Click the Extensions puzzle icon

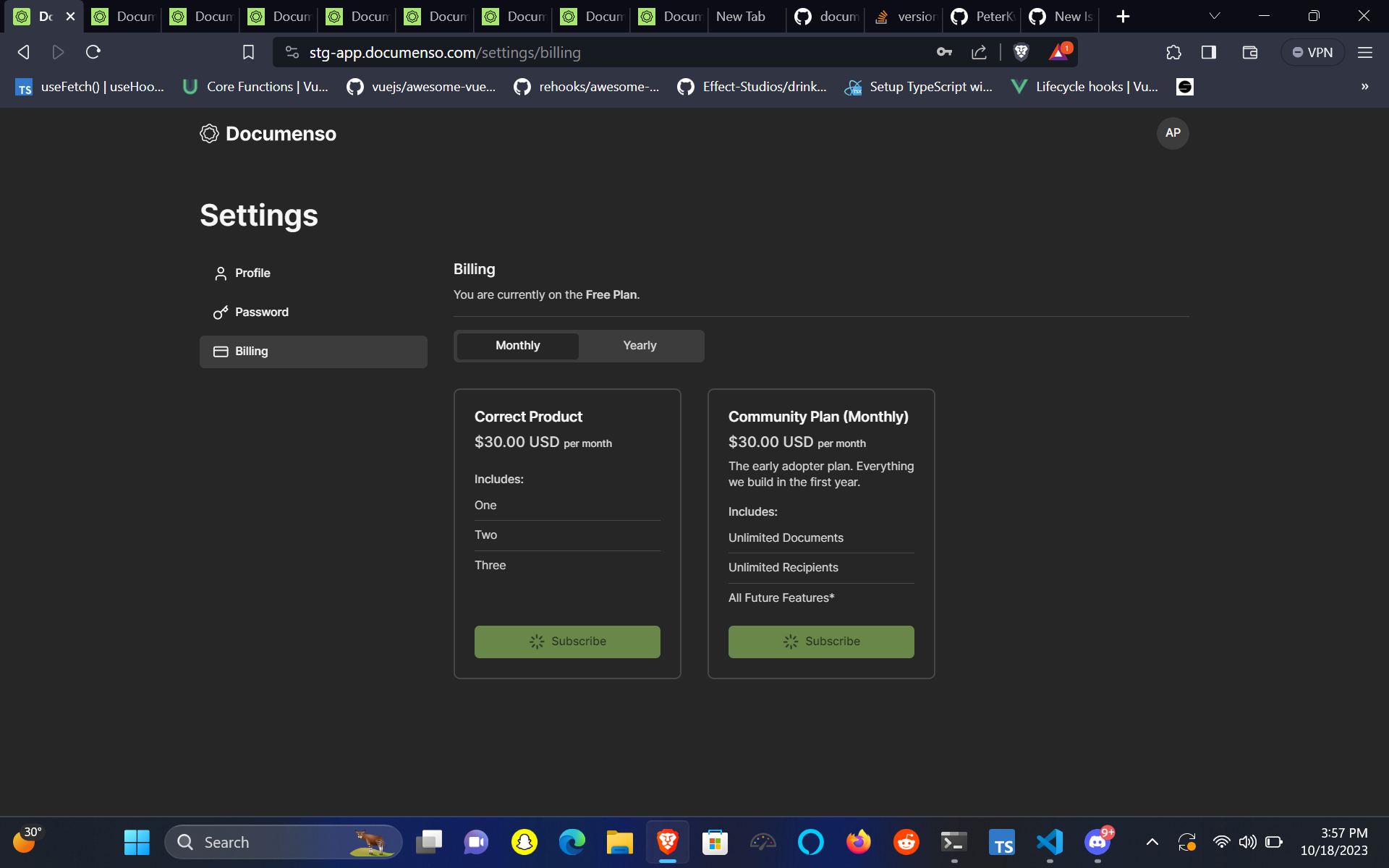[1173, 52]
